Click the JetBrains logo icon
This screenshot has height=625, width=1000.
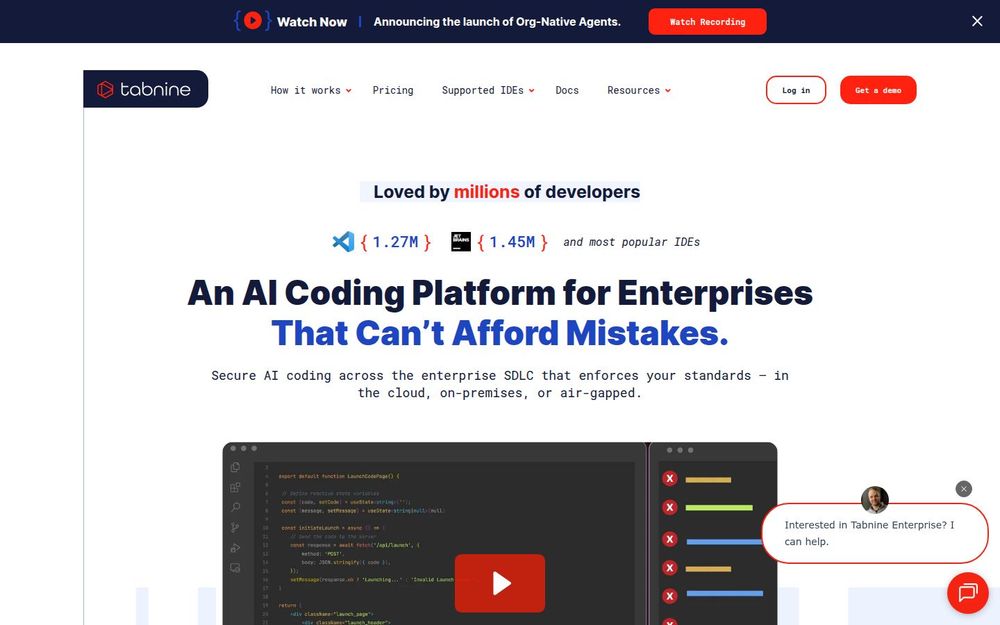pyautogui.click(x=461, y=242)
